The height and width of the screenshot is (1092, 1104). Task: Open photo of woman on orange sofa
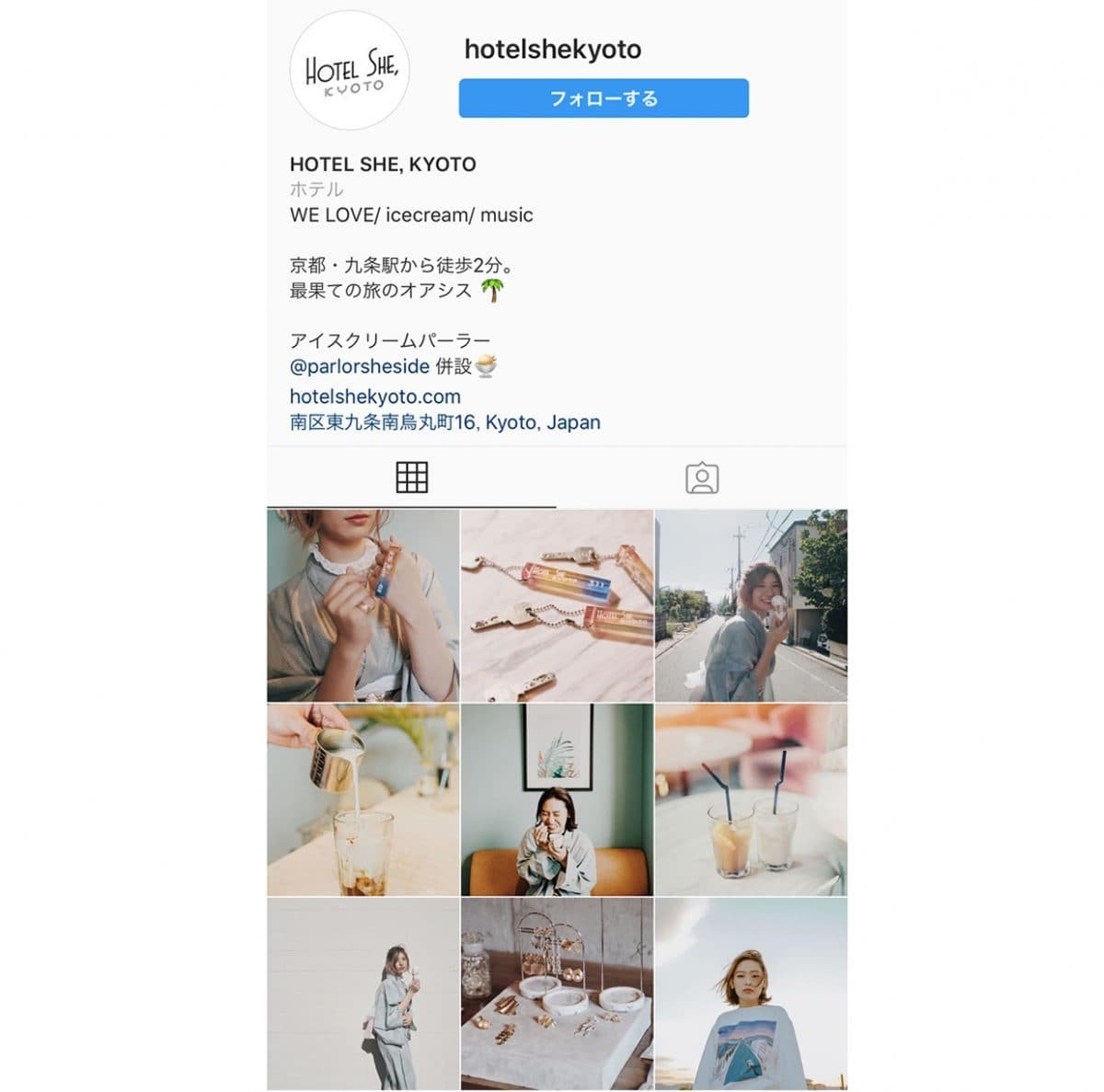click(x=557, y=799)
